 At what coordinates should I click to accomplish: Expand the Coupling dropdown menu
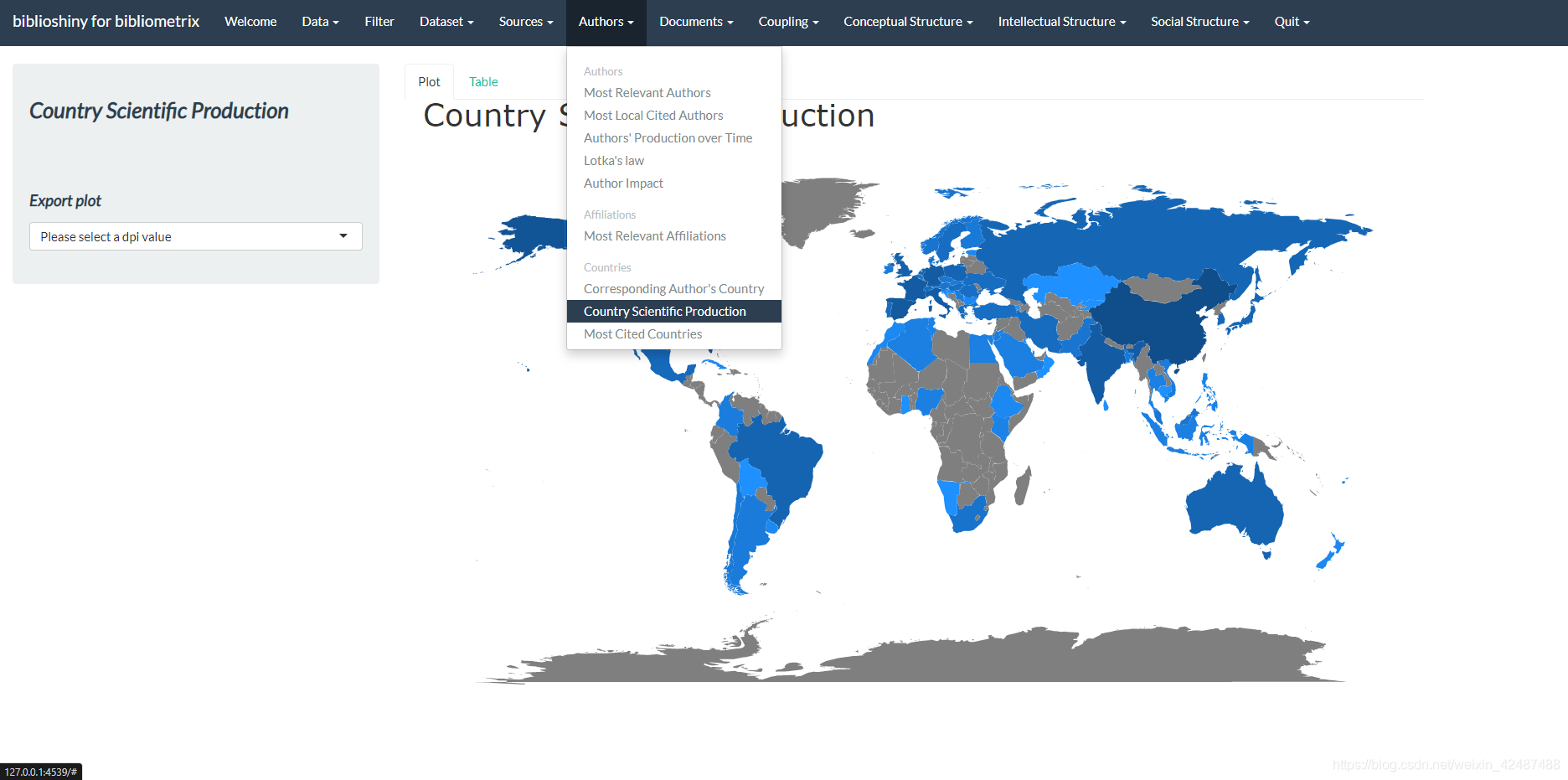click(788, 22)
